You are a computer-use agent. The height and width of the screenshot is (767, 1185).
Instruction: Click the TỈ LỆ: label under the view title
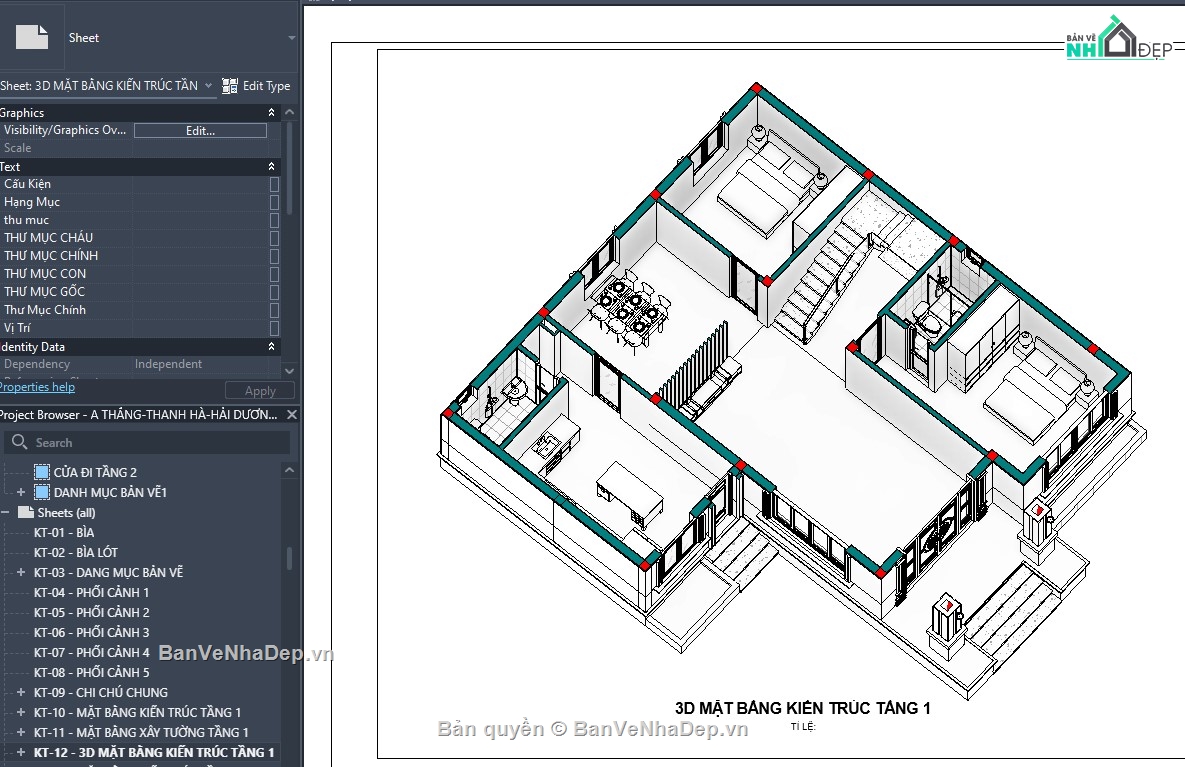click(x=803, y=727)
